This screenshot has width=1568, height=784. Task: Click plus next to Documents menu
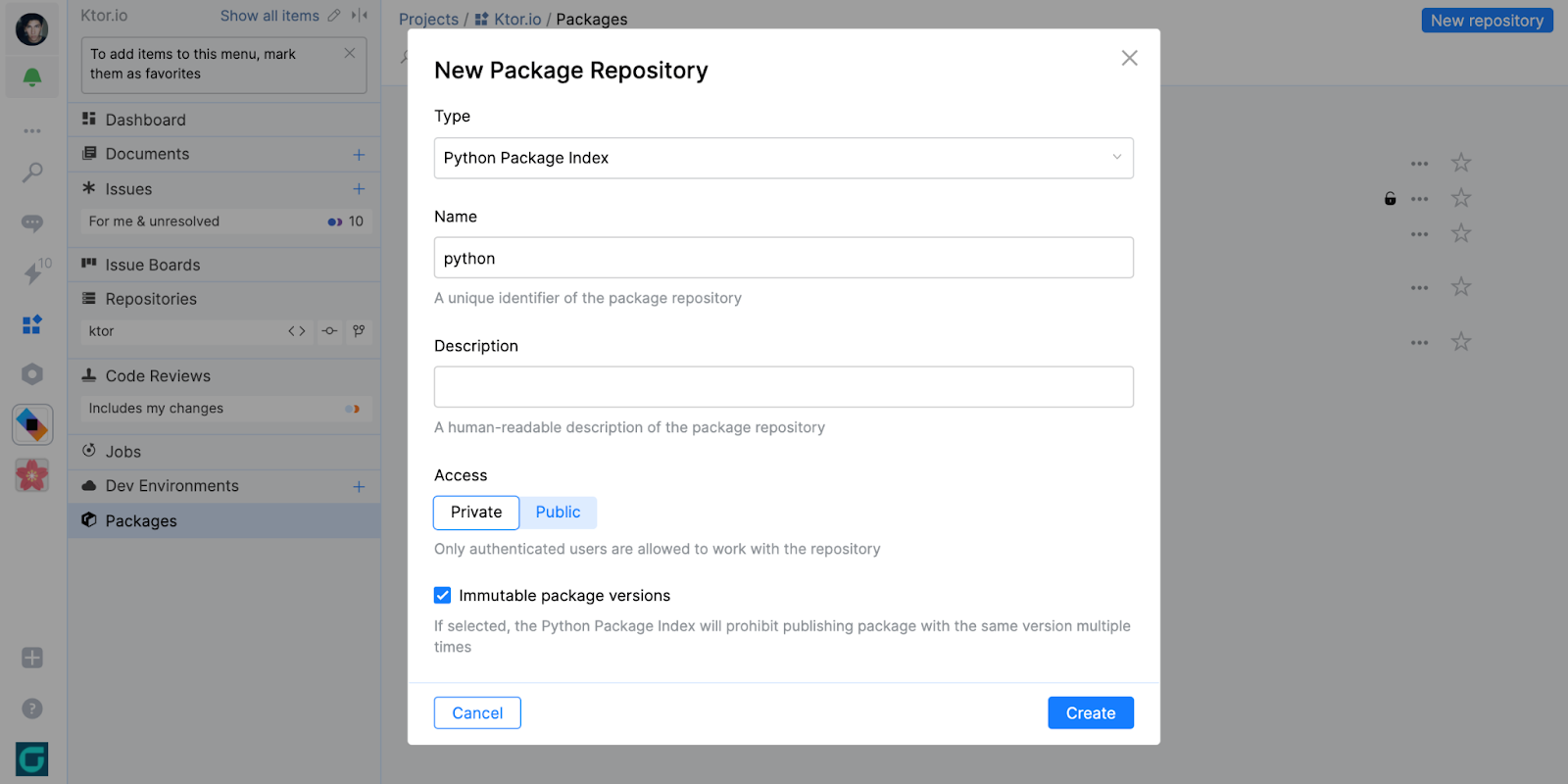point(359,155)
